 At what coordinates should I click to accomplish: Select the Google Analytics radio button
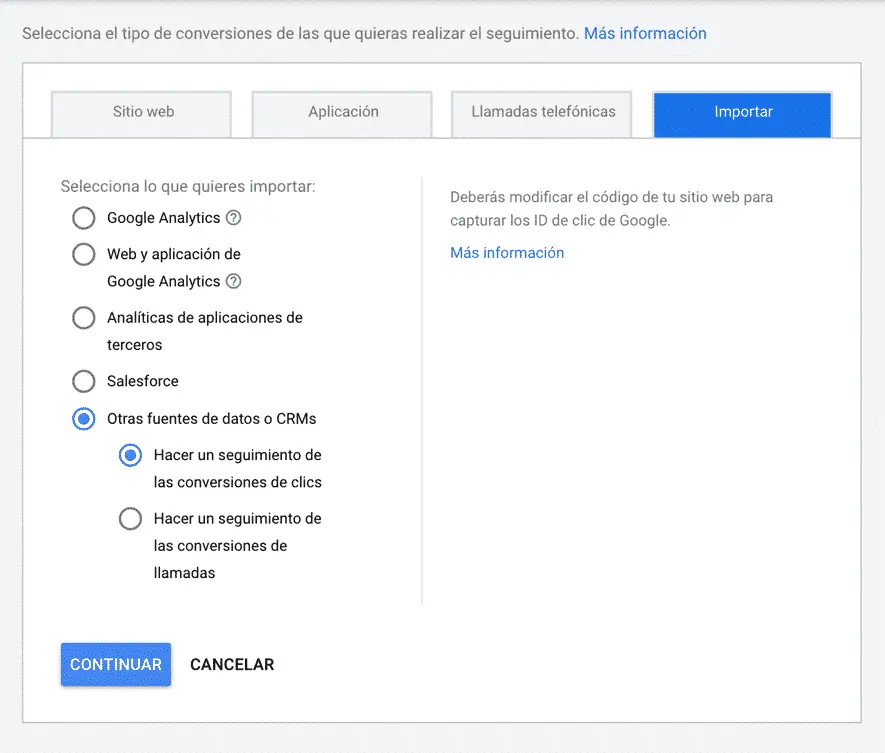(84, 218)
